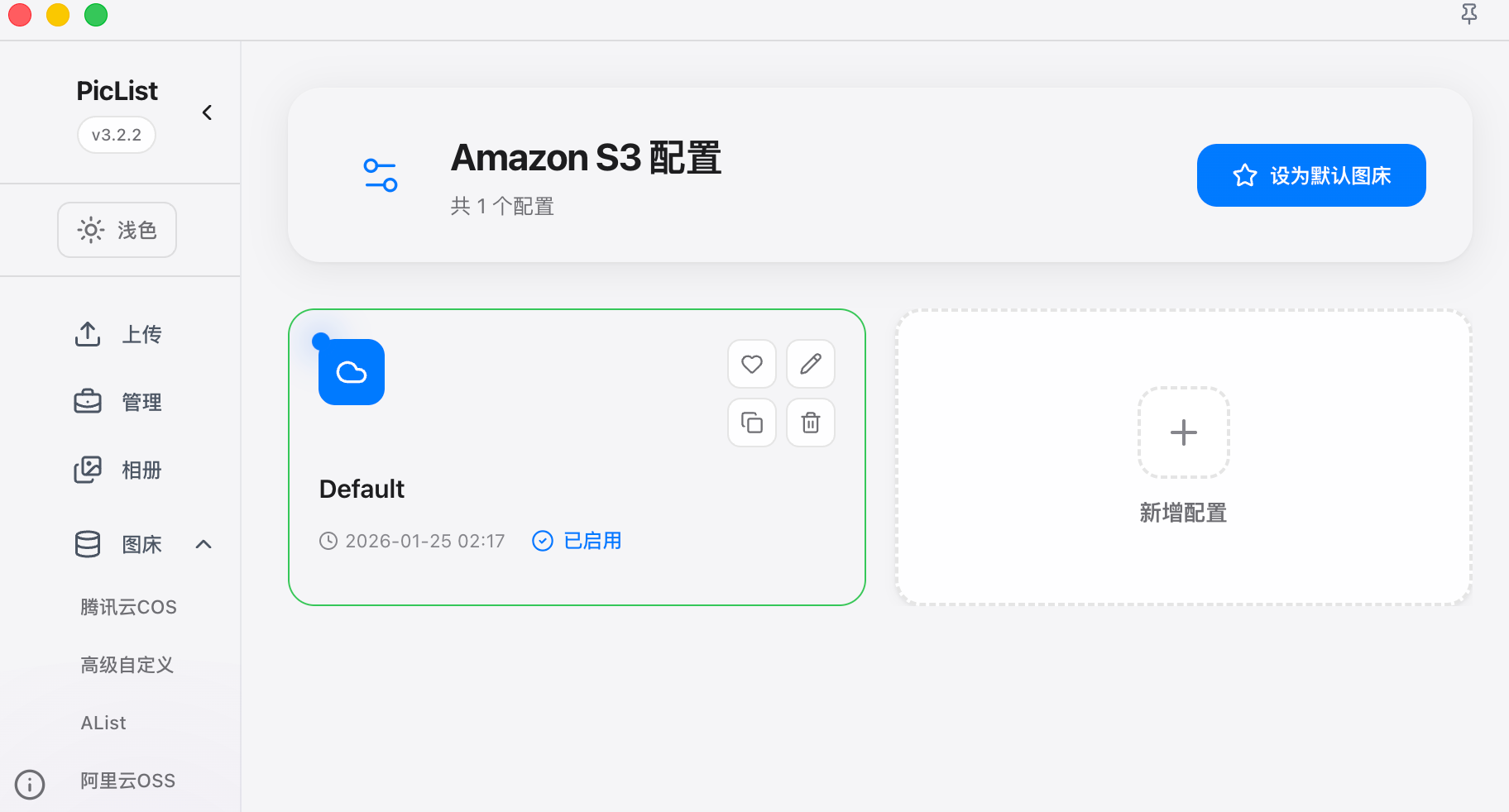Click the 设为默认图床 button
Viewport: 1509px width, 812px height.
point(1311,175)
